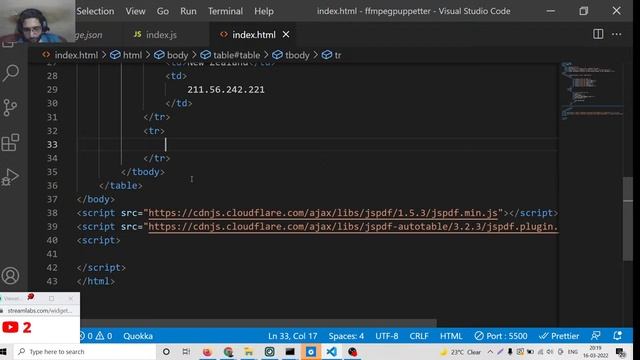This screenshot has height=360, width=640.
Task: Click the closing table tag on line 36
Action: point(121,186)
